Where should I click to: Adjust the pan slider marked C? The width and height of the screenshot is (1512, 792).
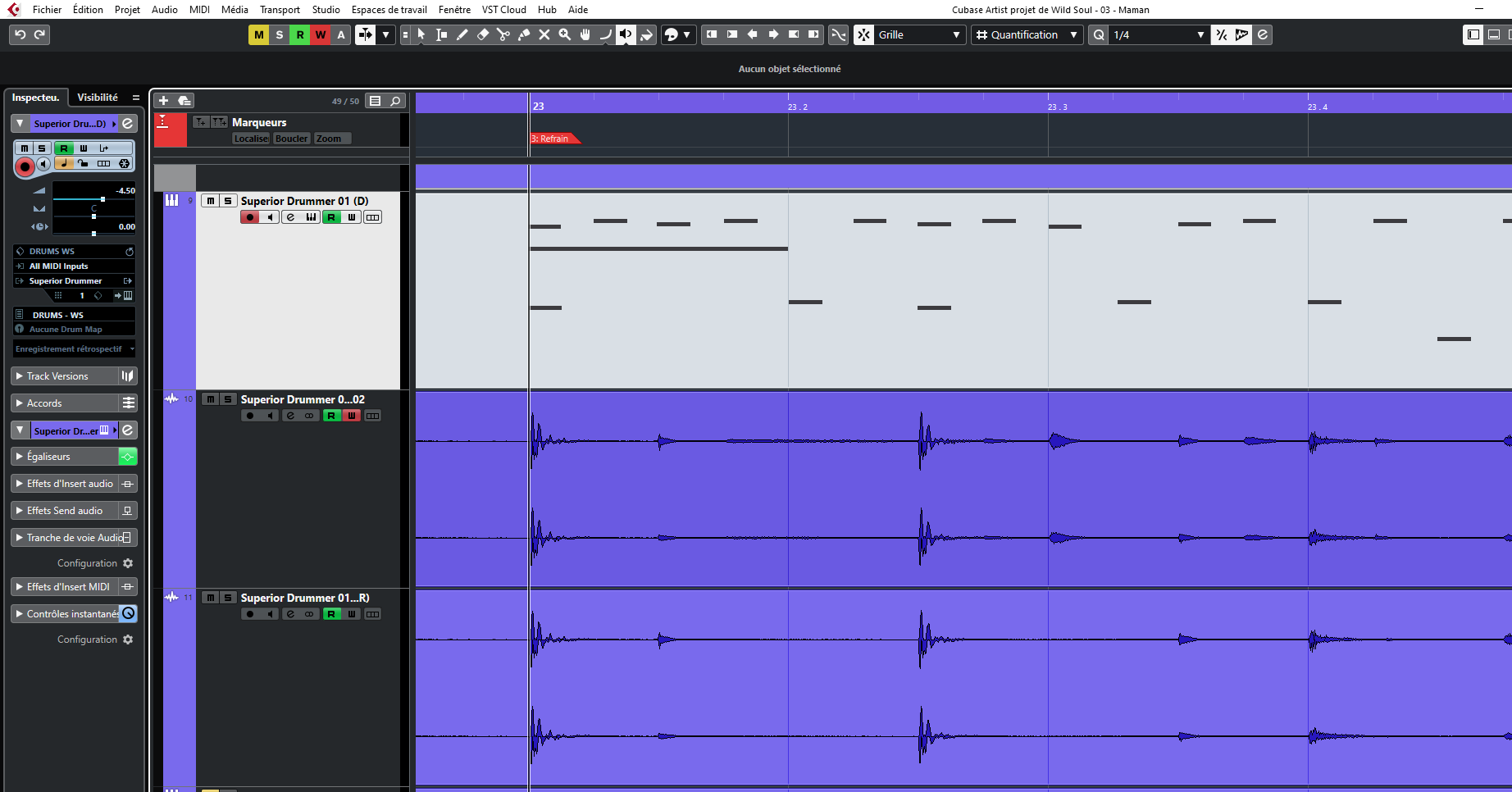[x=94, y=216]
